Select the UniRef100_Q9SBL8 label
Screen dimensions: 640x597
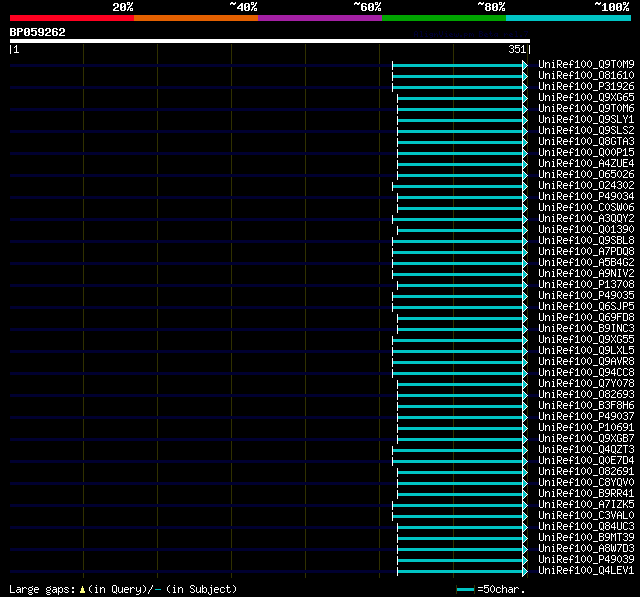click(586, 241)
